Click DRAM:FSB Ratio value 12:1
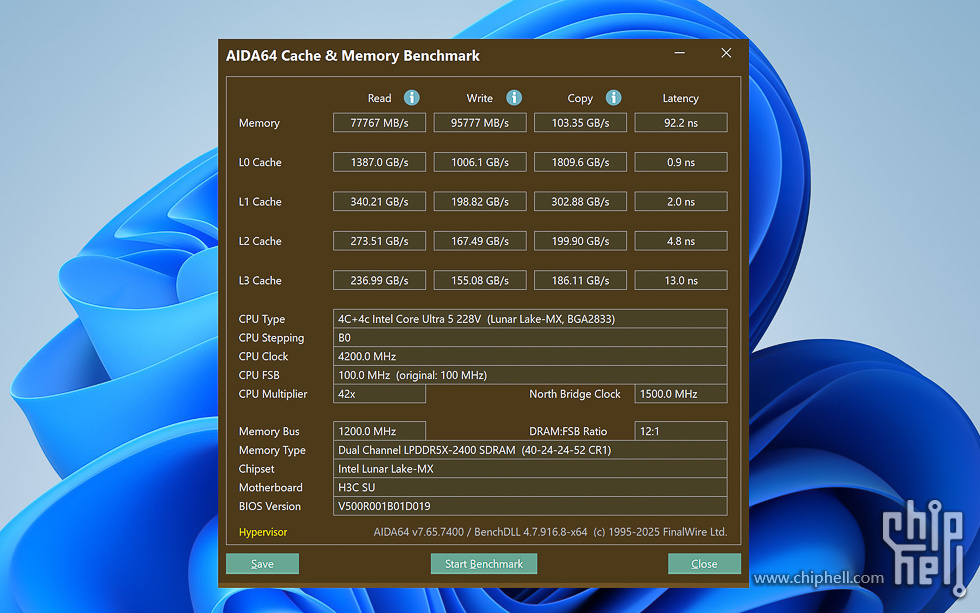 tap(681, 431)
